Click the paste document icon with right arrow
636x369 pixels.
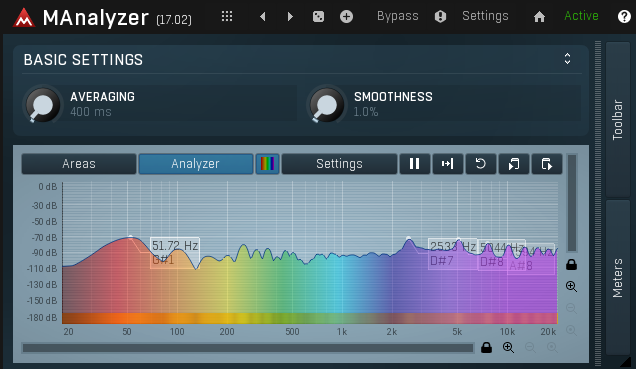click(x=547, y=164)
